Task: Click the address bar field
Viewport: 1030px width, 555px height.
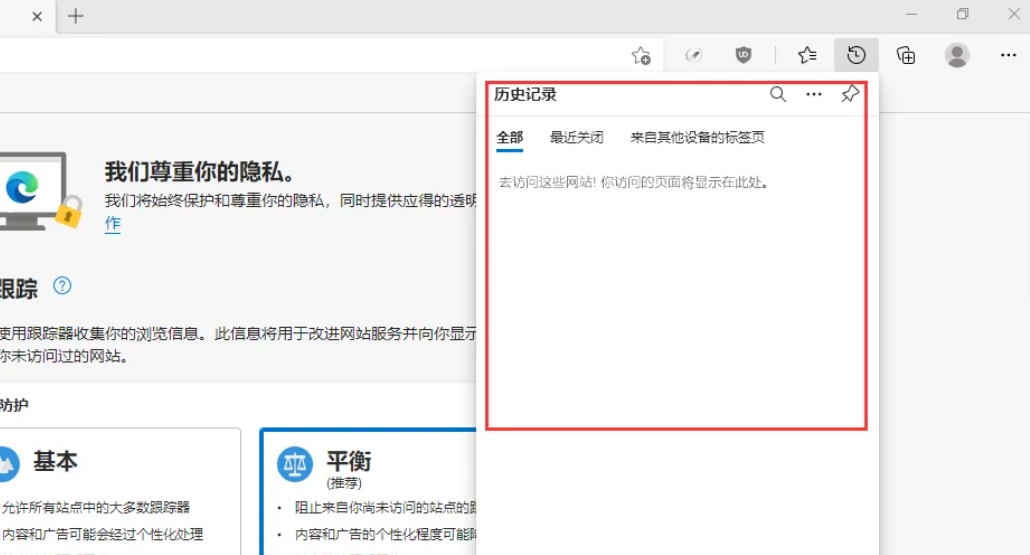Action: [x=300, y=55]
